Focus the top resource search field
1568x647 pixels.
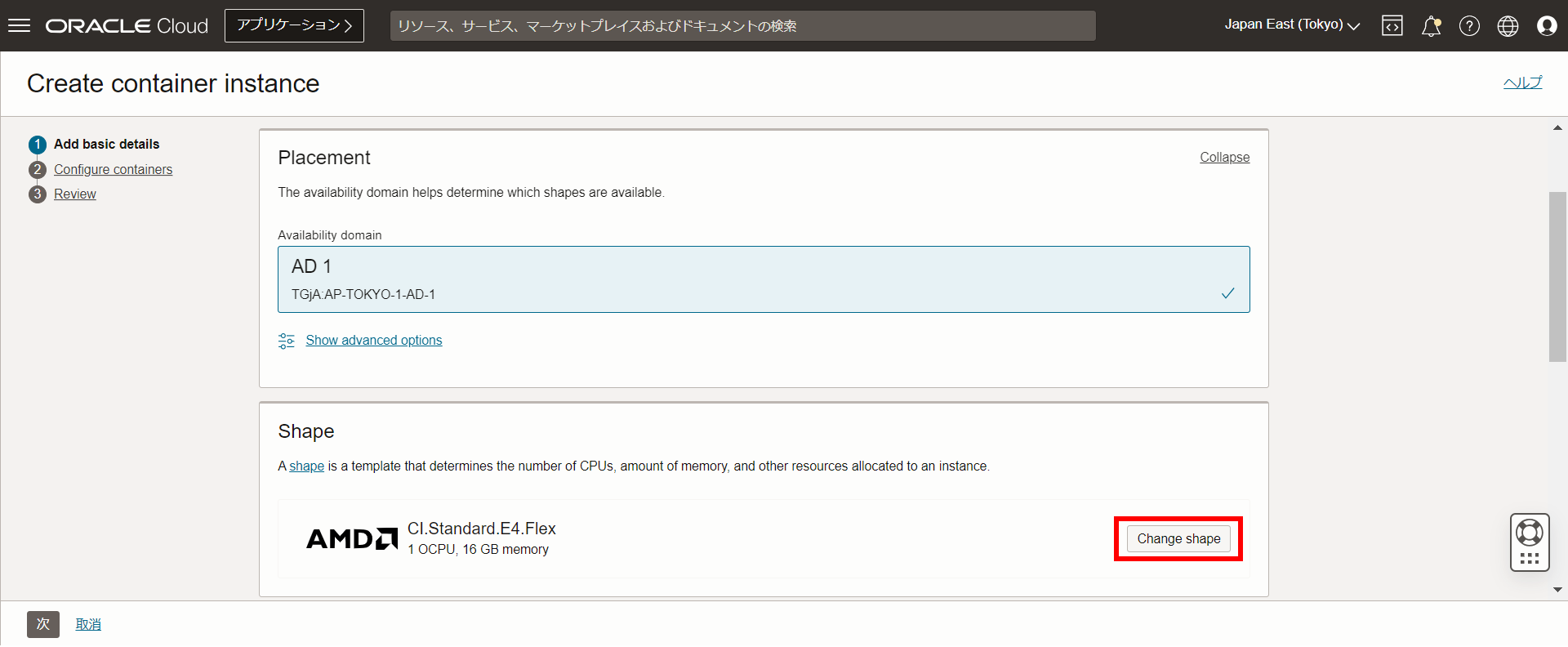pos(743,26)
